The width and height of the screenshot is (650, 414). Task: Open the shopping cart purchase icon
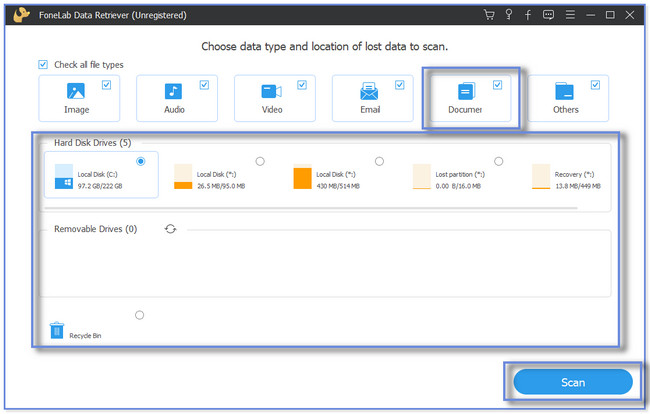pyautogui.click(x=489, y=15)
